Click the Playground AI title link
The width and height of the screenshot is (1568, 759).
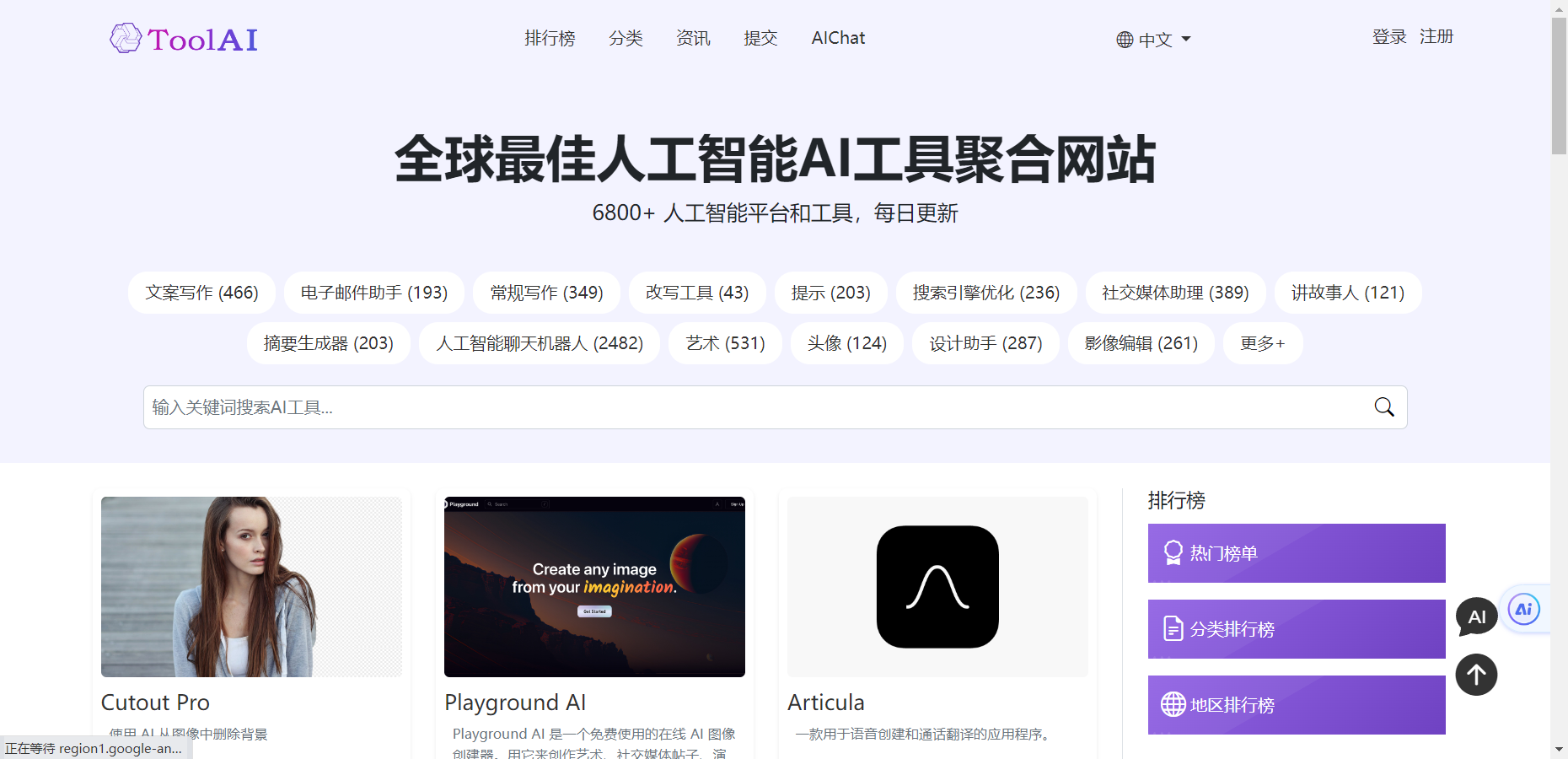click(515, 702)
